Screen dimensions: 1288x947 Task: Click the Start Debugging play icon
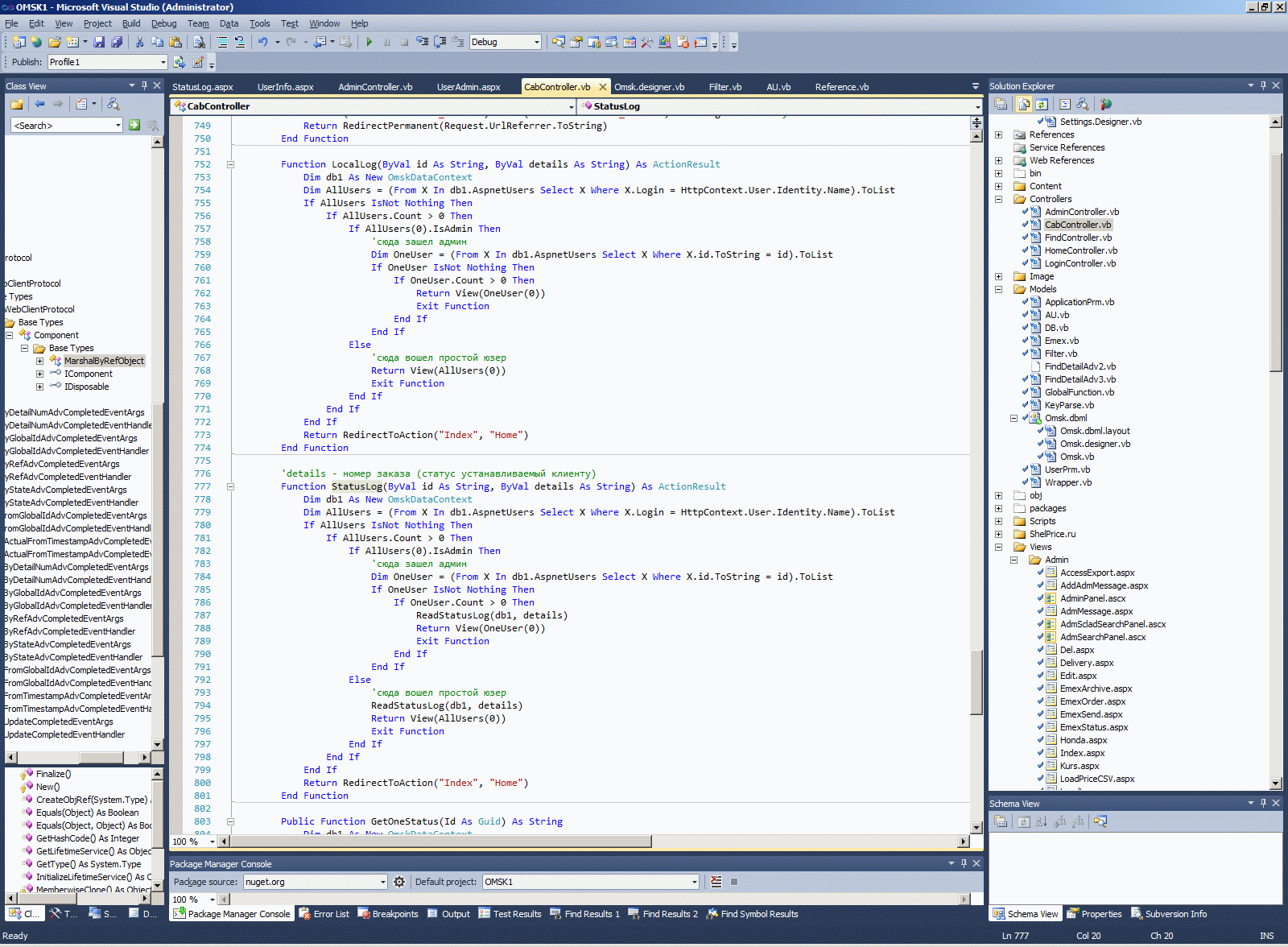point(369,42)
